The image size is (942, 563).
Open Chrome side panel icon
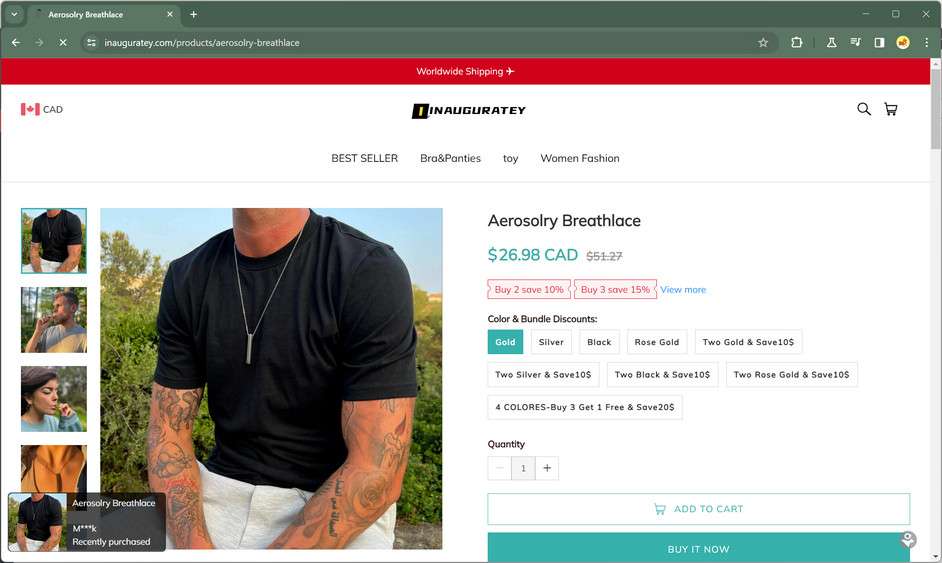pyautogui.click(x=879, y=43)
